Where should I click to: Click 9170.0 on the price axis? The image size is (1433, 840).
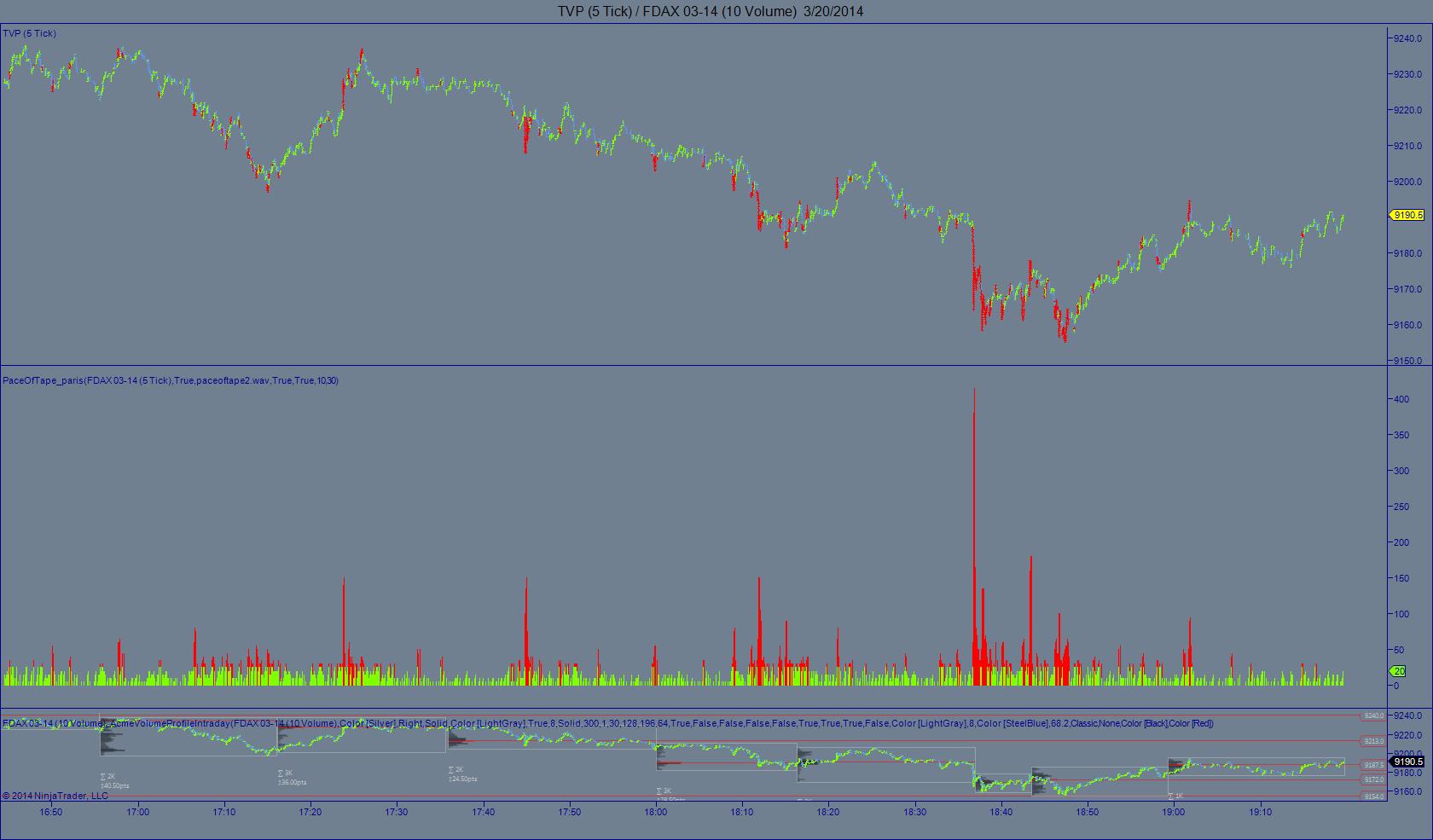[x=1407, y=289]
